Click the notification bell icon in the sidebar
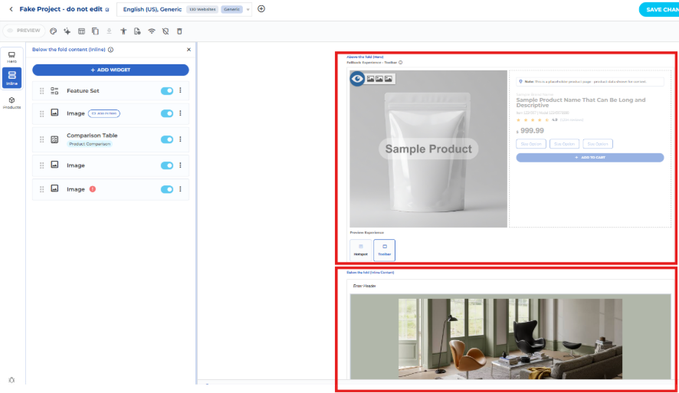Image resolution: width=679 pixels, height=393 pixels. coord(12,380)
